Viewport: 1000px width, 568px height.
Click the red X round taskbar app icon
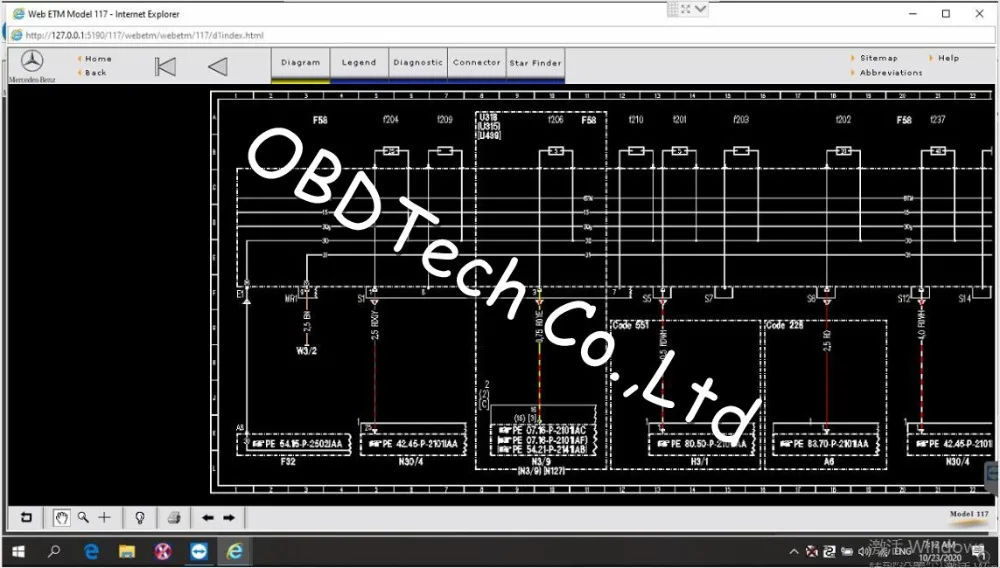coord(163,551)
